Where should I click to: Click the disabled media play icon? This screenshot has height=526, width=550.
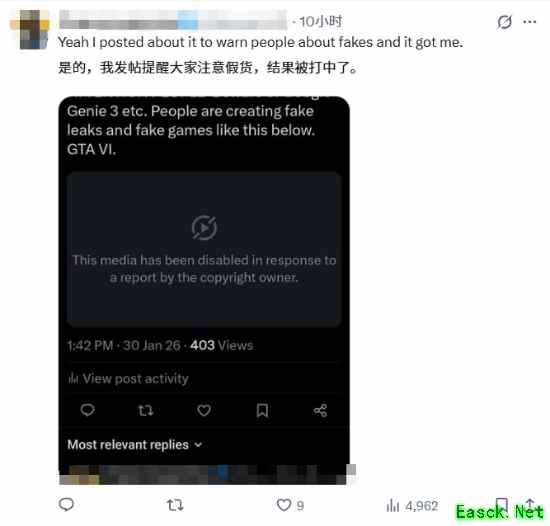204,228
